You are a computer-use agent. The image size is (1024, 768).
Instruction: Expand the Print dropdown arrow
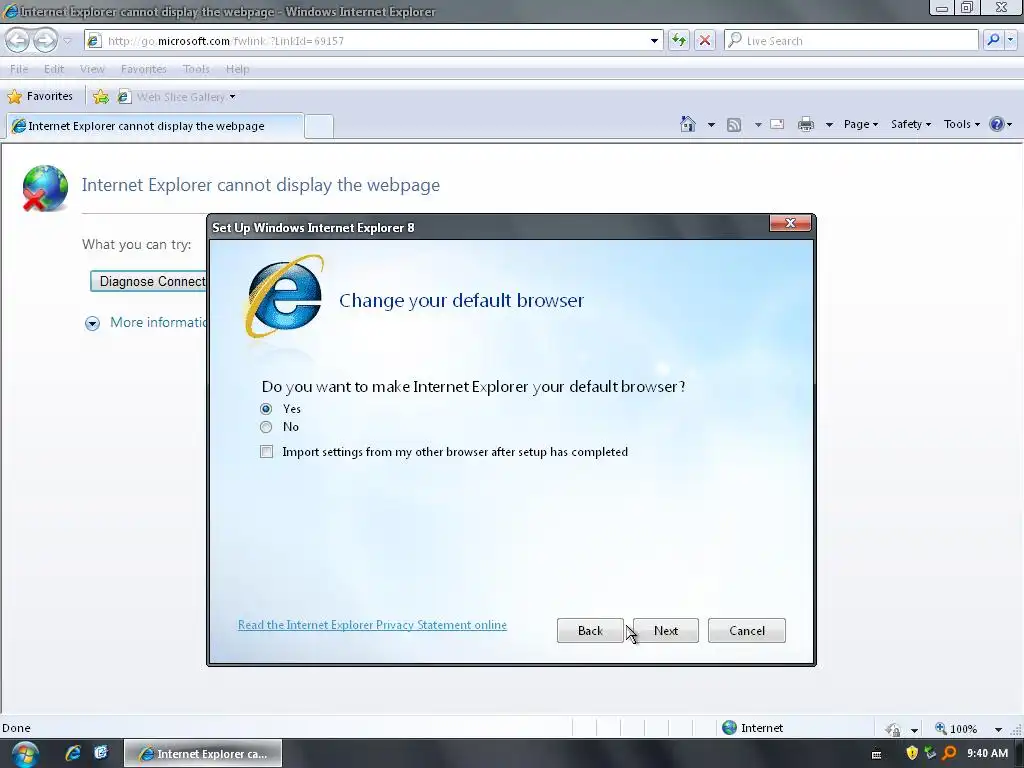(829, 124)
